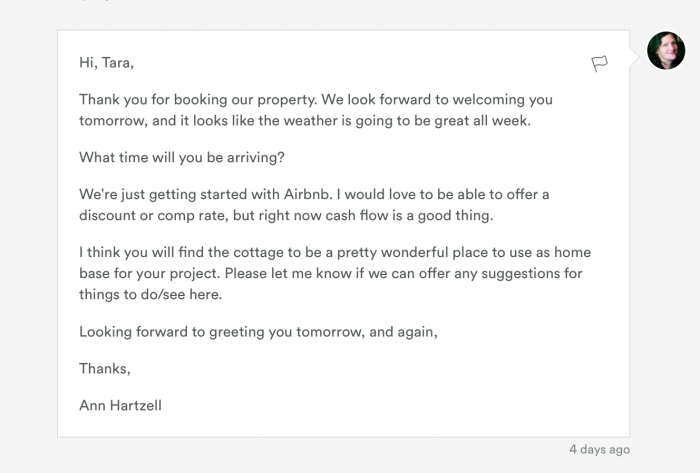Open the host's profile photo avatar
This screenshot has height=473, width=700.
coord(665,50)
